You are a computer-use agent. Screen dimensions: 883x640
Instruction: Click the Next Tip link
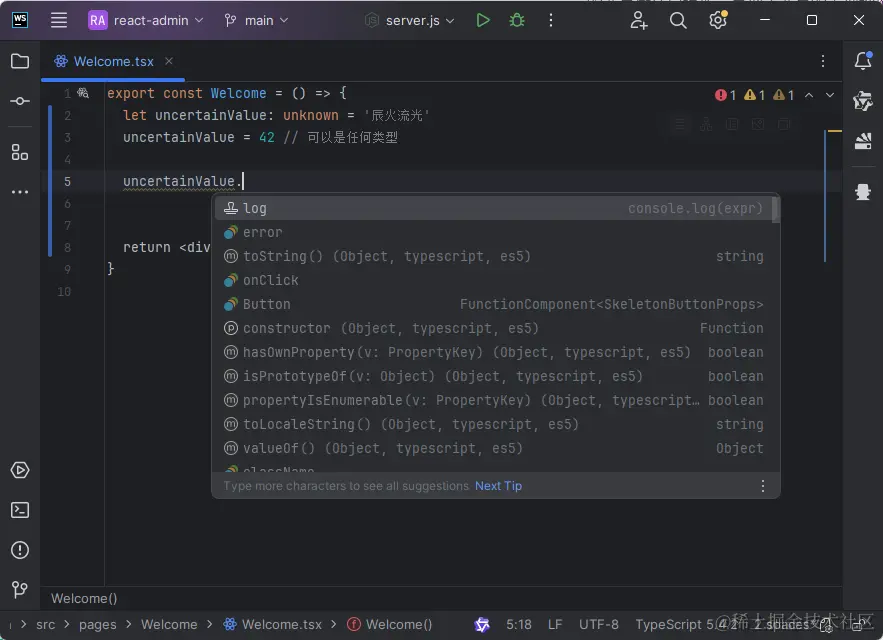pos(498,486)
